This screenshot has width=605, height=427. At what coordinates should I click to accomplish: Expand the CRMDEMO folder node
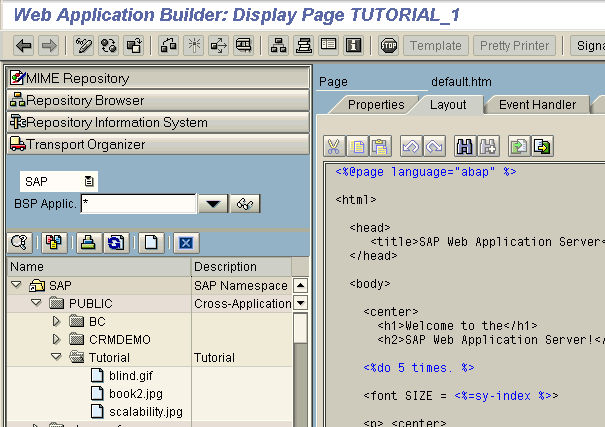pyautogui.click(x=56, y=339)
